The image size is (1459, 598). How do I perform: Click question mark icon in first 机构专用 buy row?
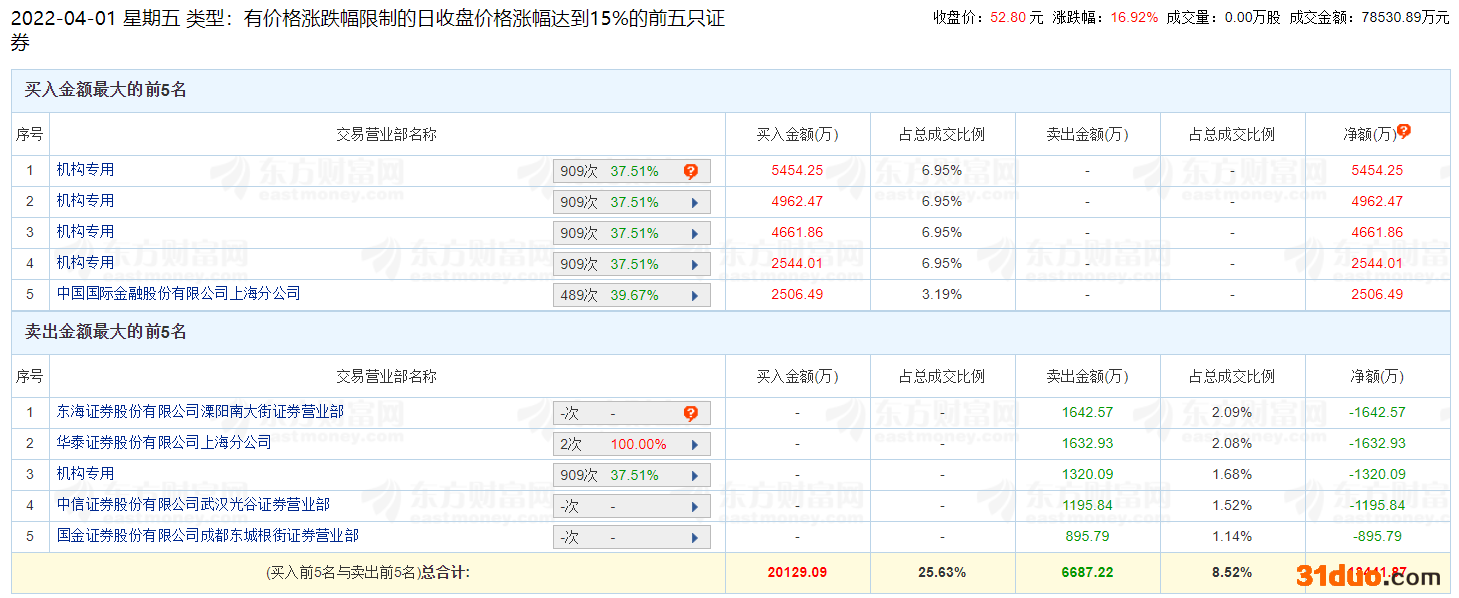point(690,171)
